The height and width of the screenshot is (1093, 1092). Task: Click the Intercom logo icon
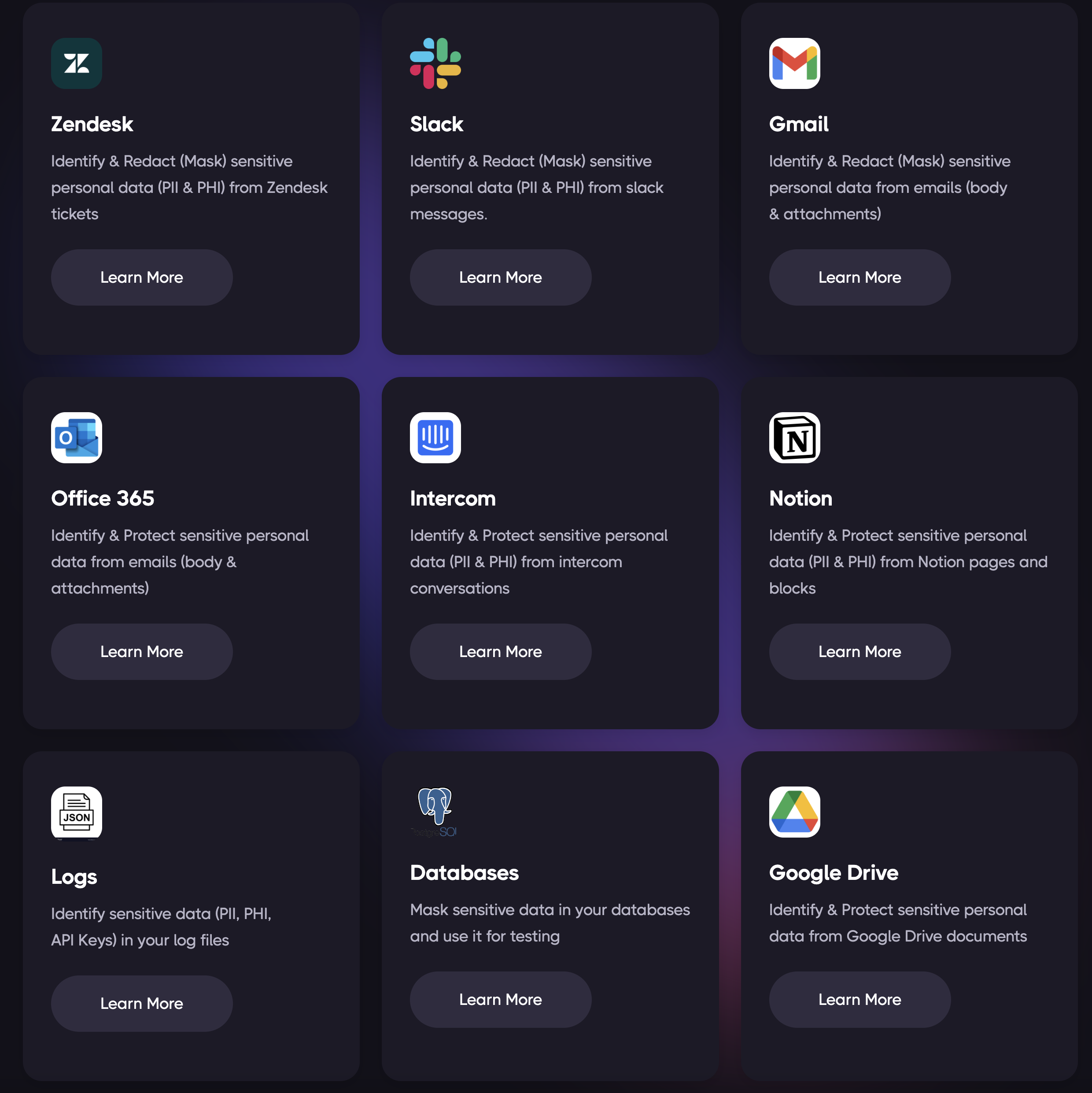click(x=435, y=437)
